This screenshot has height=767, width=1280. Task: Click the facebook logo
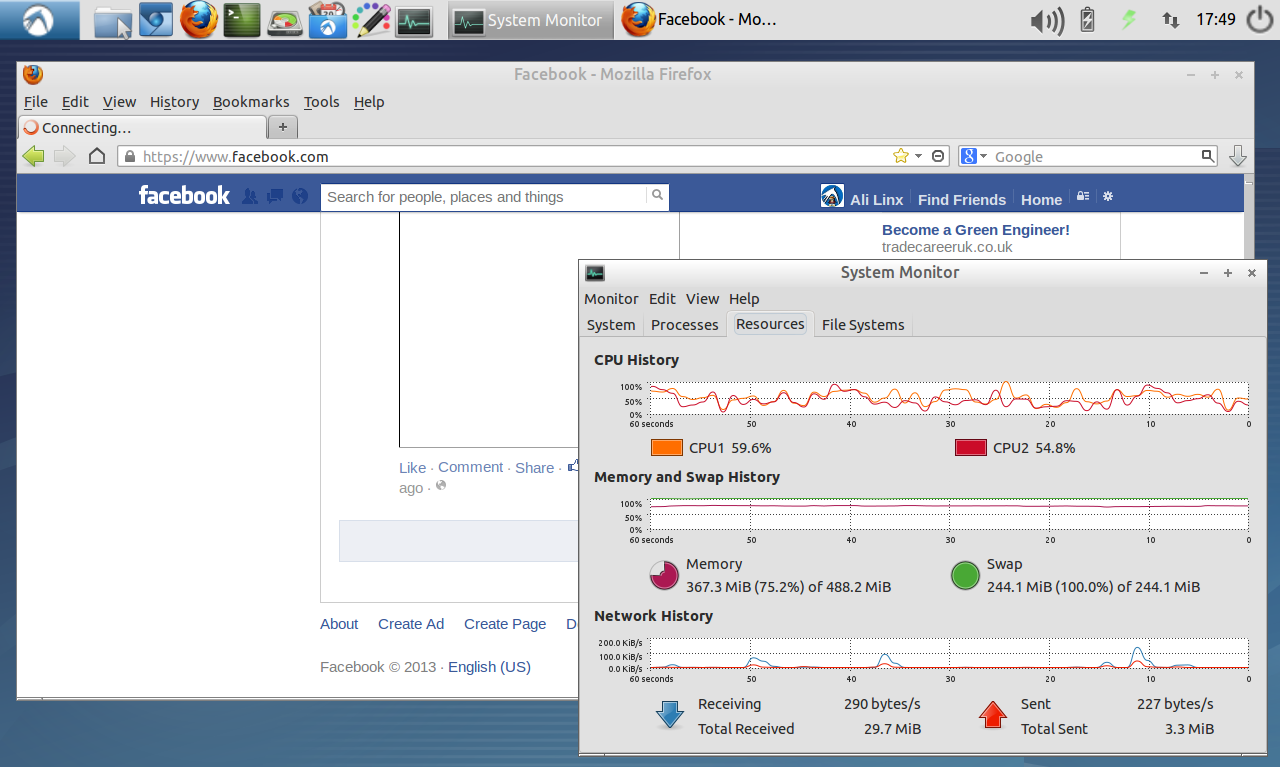pos(184,196)
